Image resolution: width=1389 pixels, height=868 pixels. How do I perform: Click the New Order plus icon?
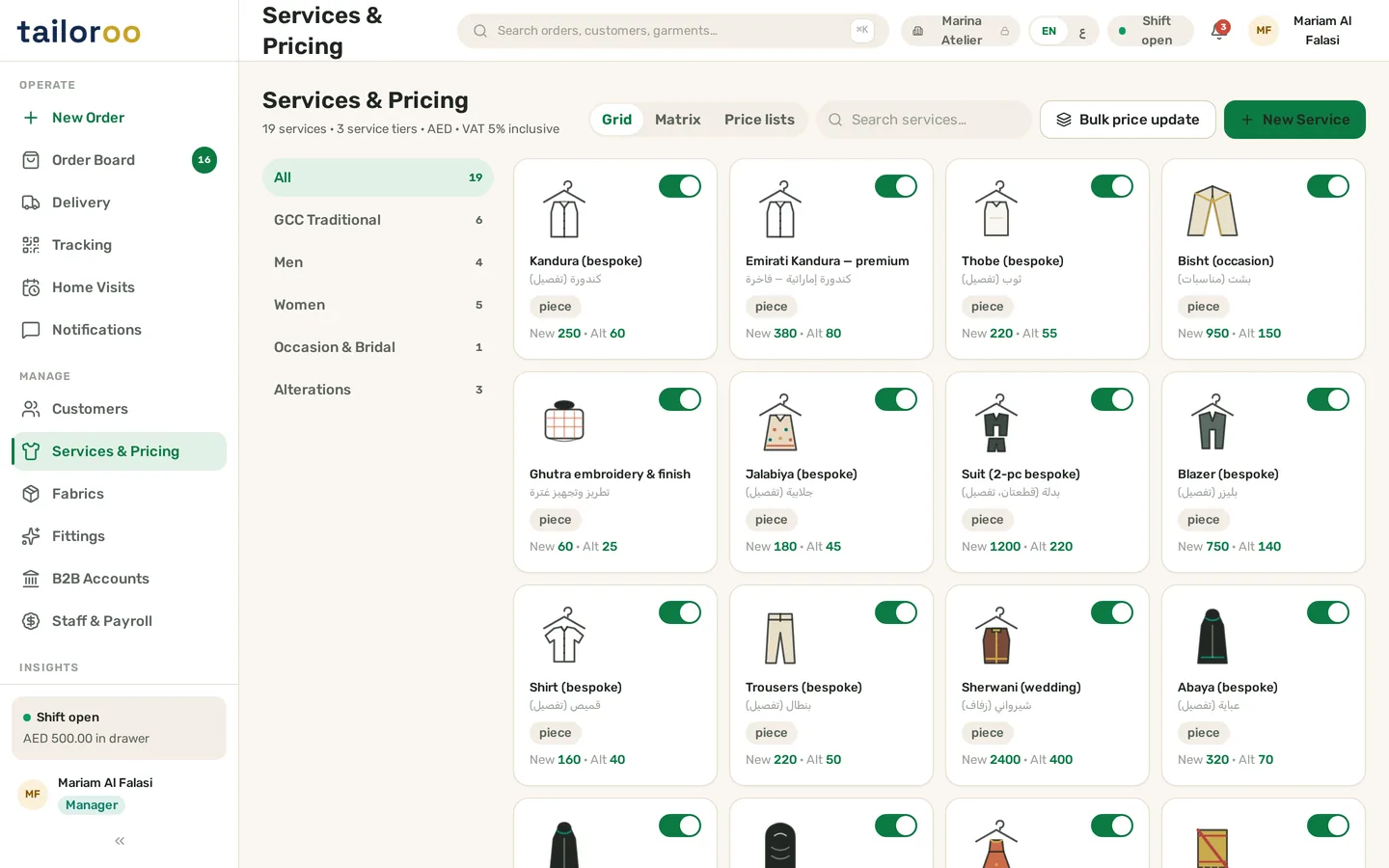coord(31,118)
